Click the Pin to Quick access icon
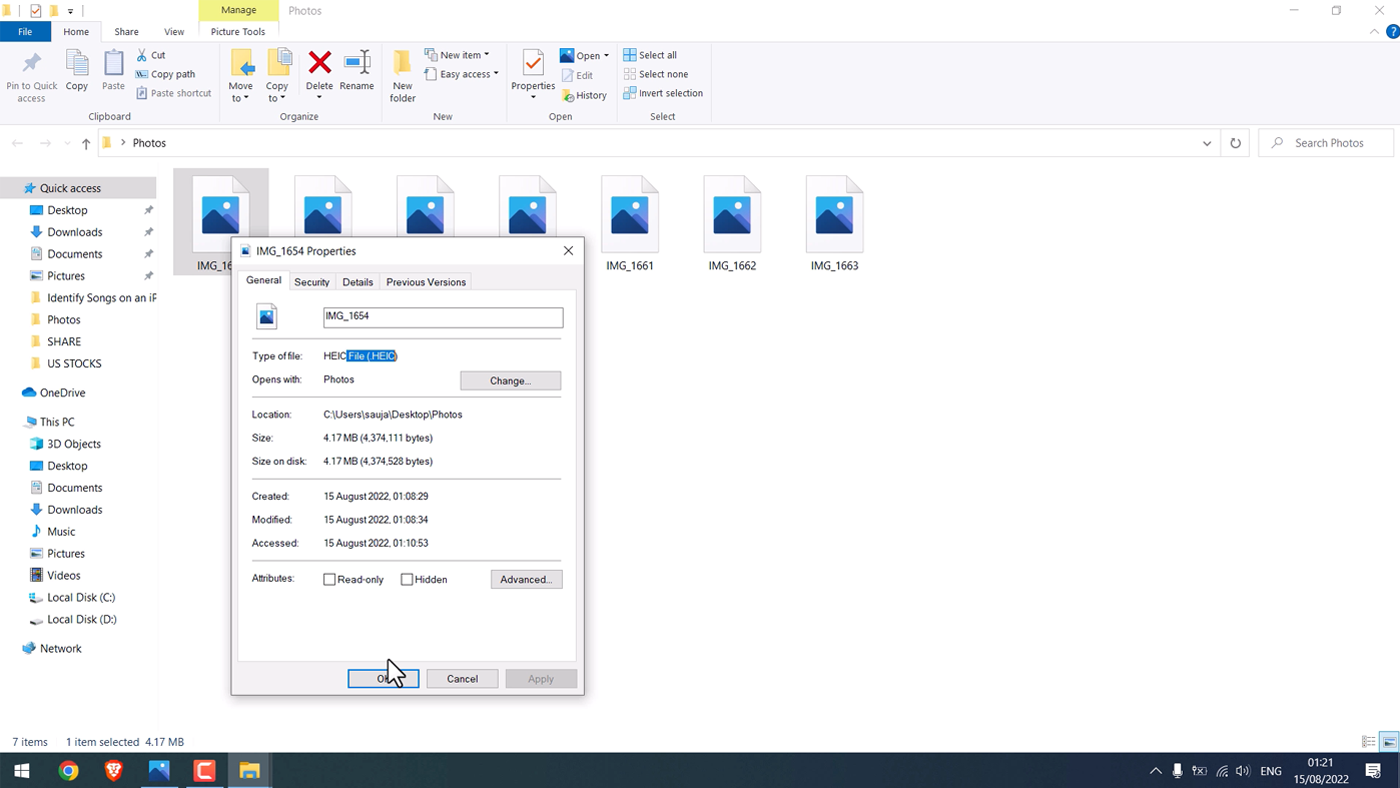Screen dimensions: 1400x788 point(31,72)
